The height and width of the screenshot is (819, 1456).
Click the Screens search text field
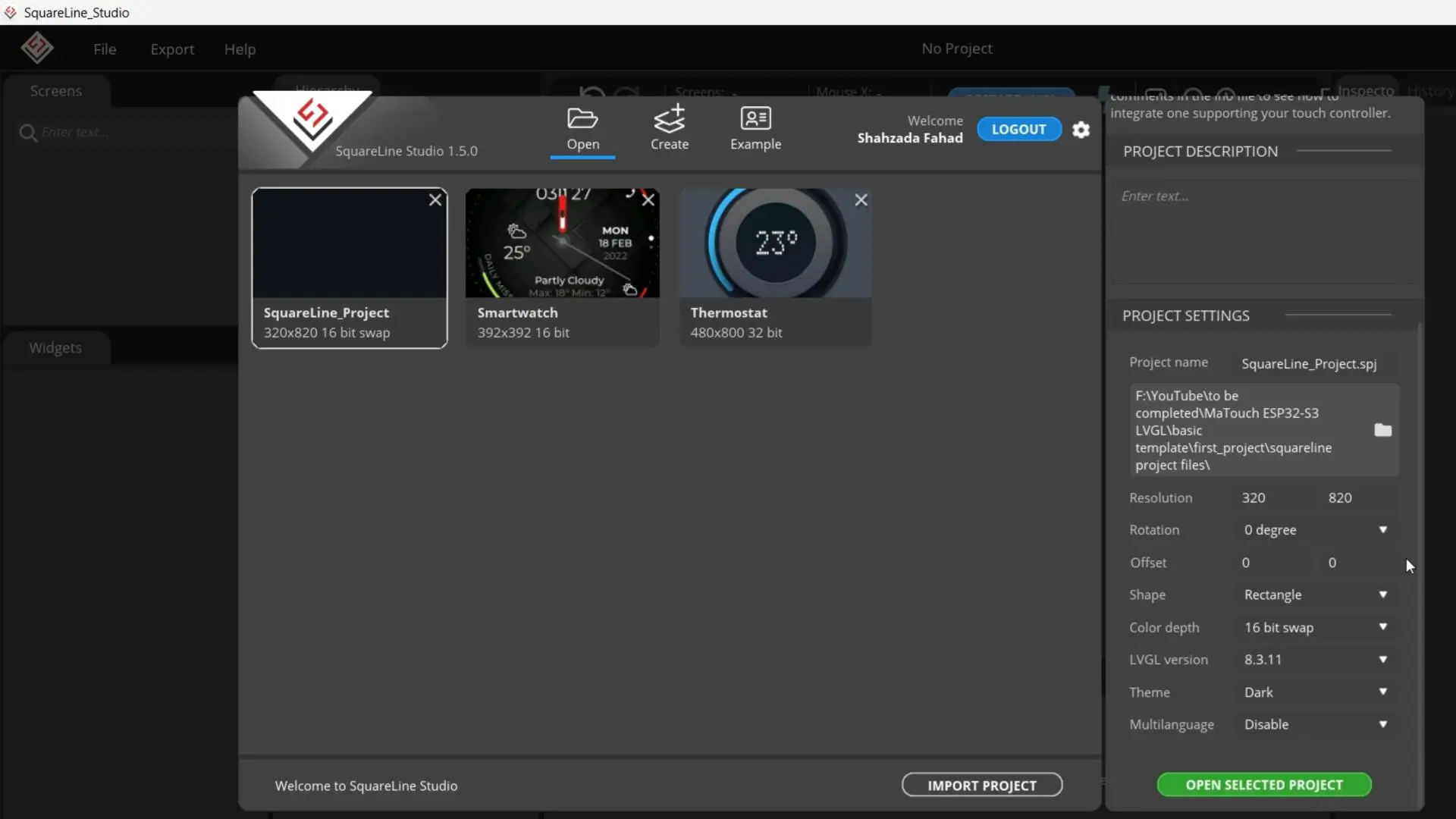coord(136,133)
